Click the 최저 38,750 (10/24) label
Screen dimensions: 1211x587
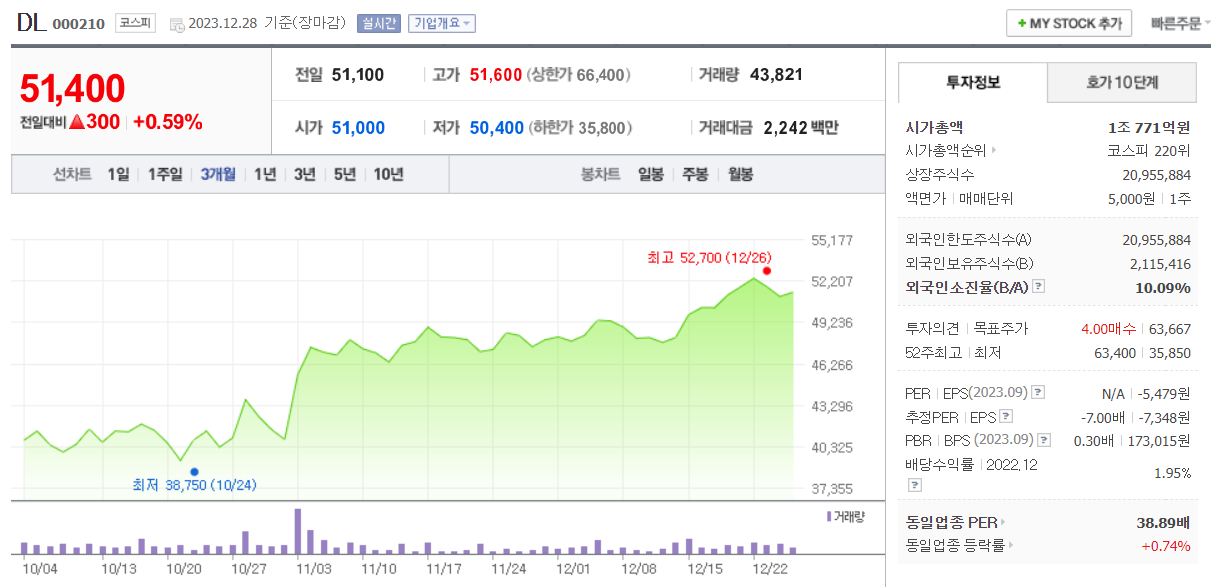(x=196, y=485)
